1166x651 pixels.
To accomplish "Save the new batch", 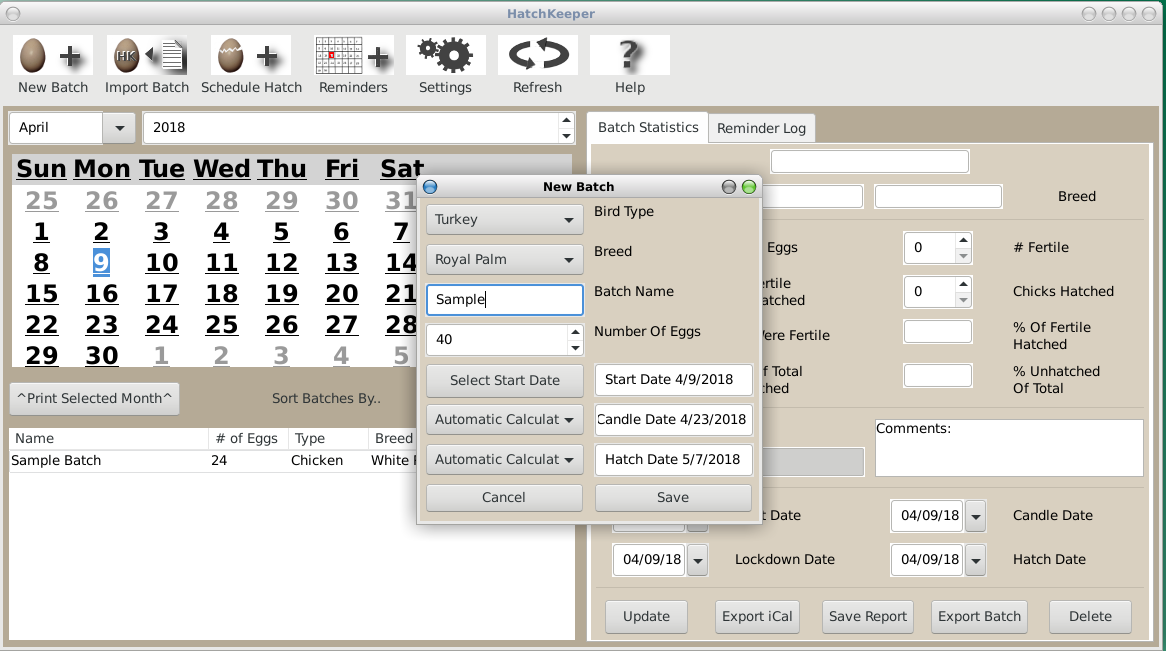I will [672, 497].
